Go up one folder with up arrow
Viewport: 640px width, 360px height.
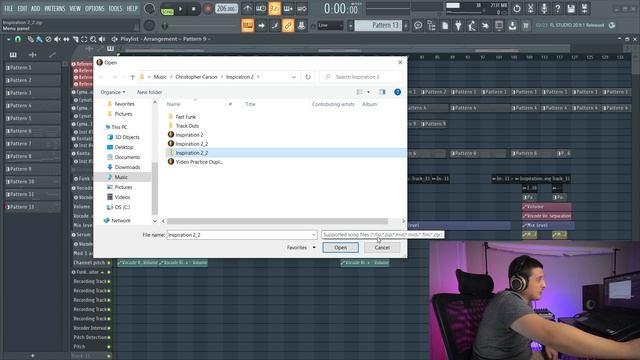133,77
